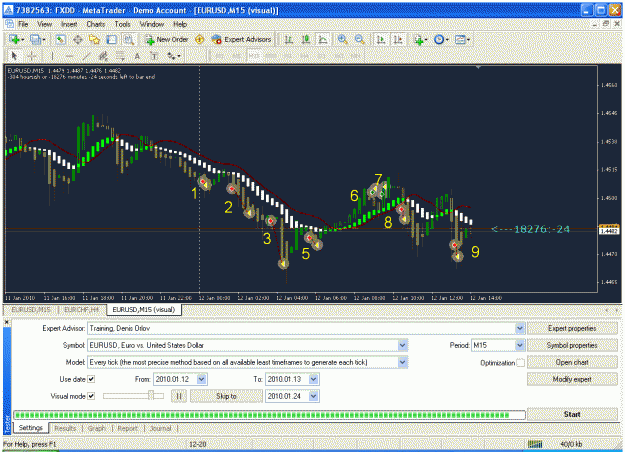
Task: Toggle the Market Watch window icon
Action: (x=61, y=39)
